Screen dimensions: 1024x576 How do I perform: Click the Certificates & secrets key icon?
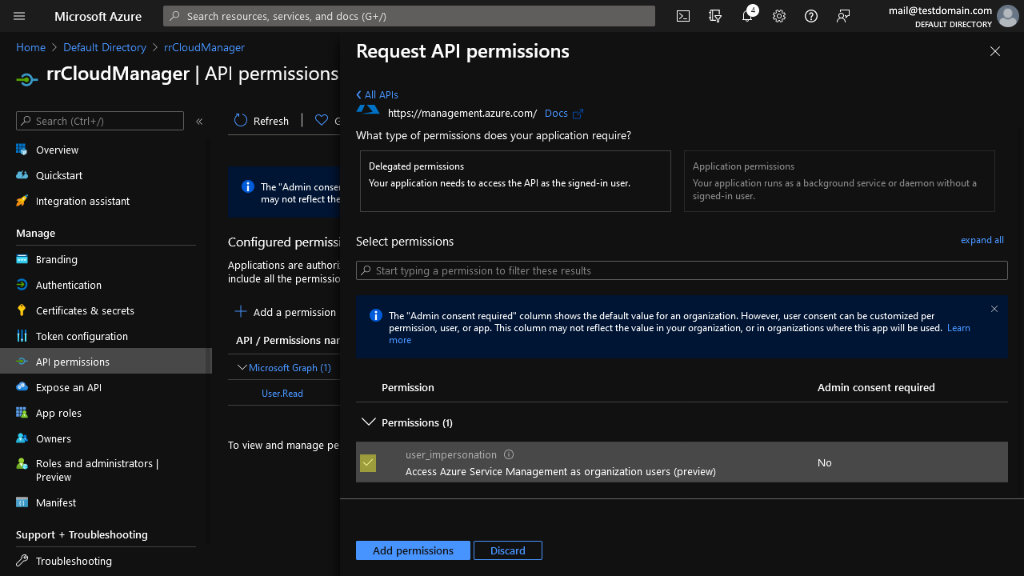(x=22, y=310)
